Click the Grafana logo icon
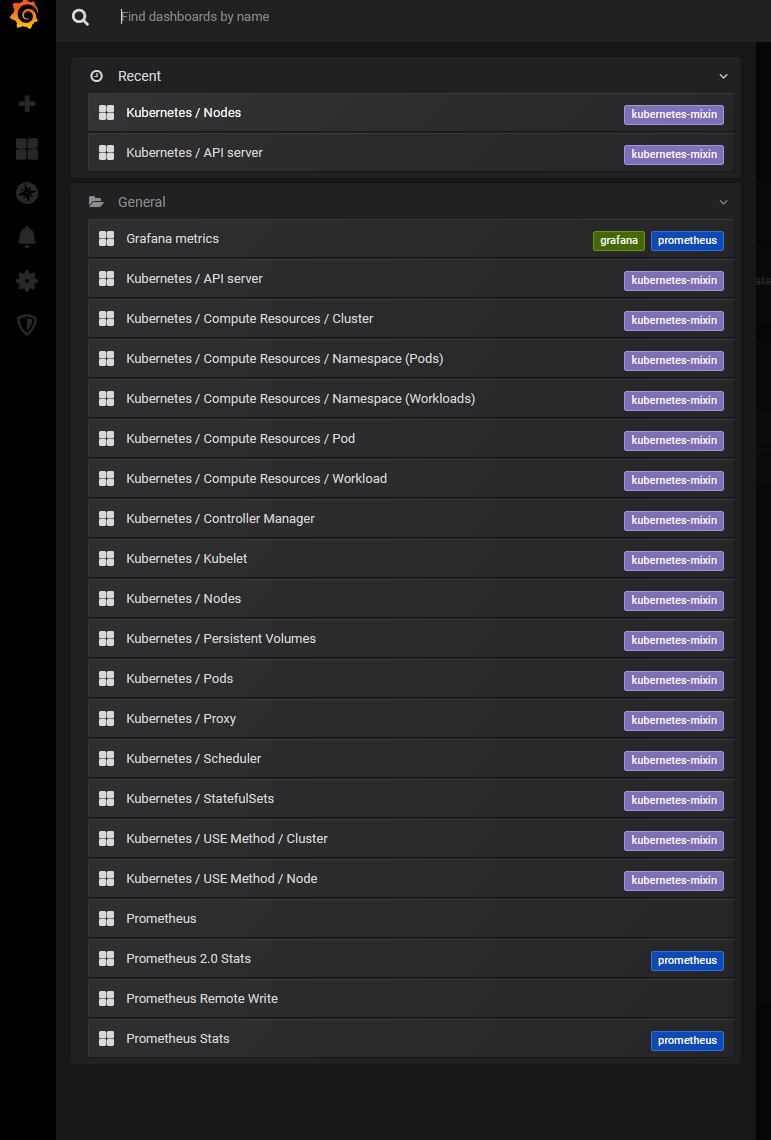 click(25, 15)
